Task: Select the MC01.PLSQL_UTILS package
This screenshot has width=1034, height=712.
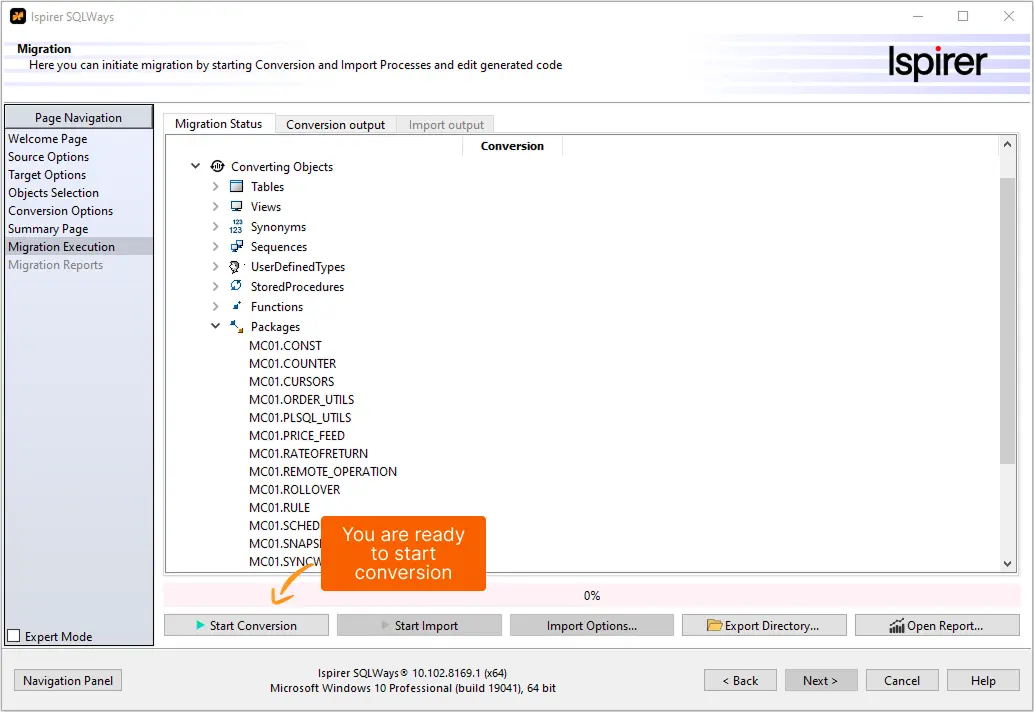Action: click(300, 417)
